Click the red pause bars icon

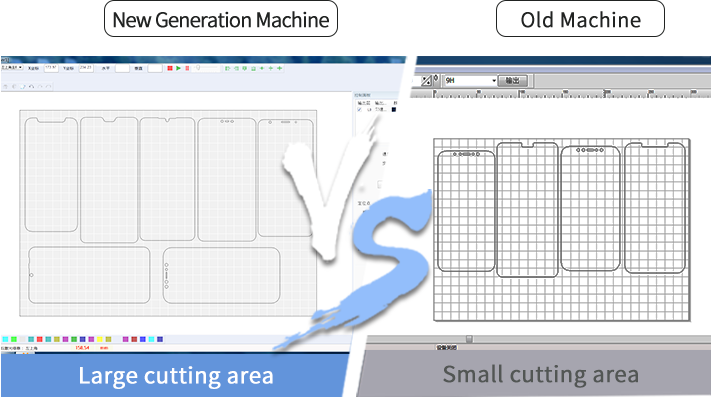click(x=187, y=68)
